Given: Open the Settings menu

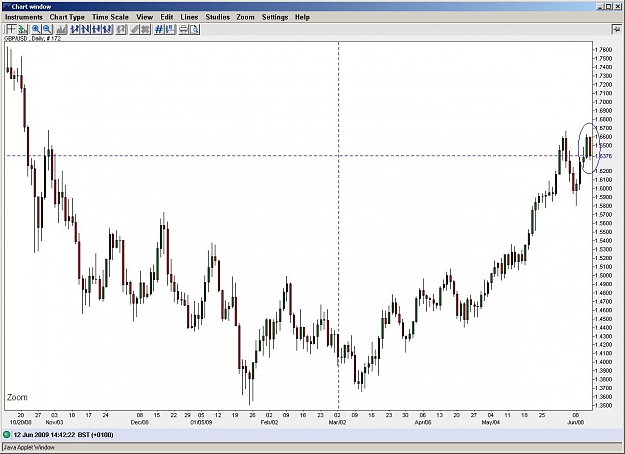Looking at the screenshot, I should point(275,17).
